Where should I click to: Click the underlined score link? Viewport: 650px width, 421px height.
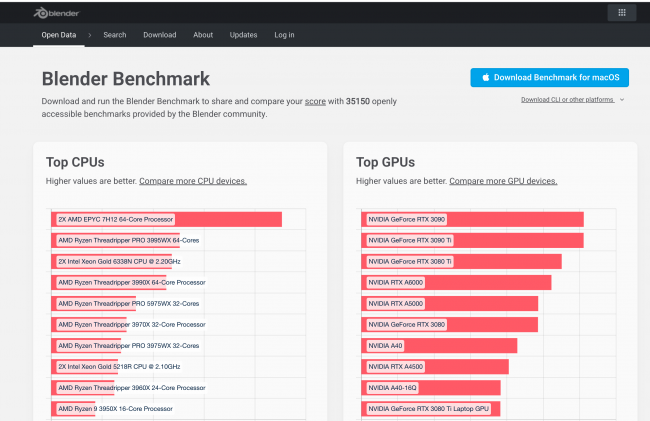(x=315, y=102)
